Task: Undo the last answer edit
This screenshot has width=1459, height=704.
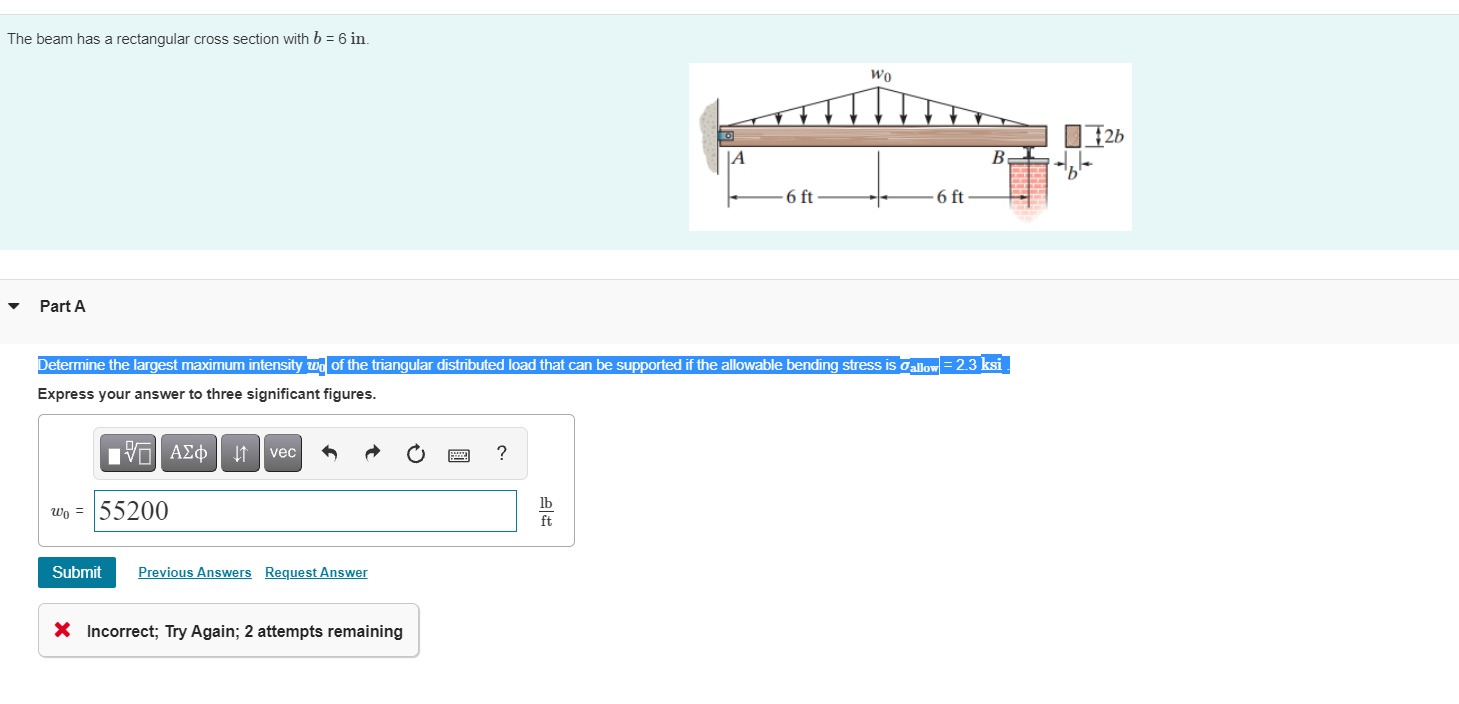Action: click(x=330, y=452)
